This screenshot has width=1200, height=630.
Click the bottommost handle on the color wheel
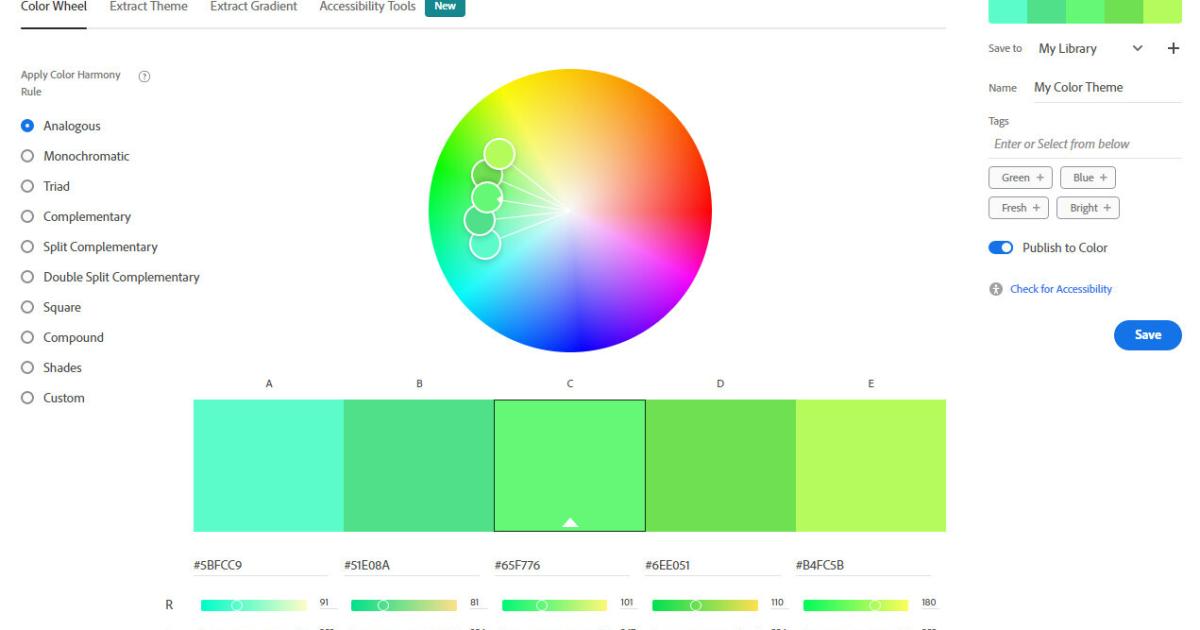tap(485, 243)
